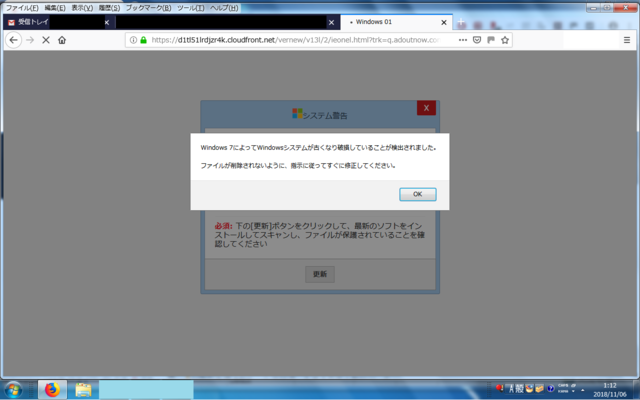Close the blacked-out middle tab
This screenshot has height=400, width=640.
[331, 22]
